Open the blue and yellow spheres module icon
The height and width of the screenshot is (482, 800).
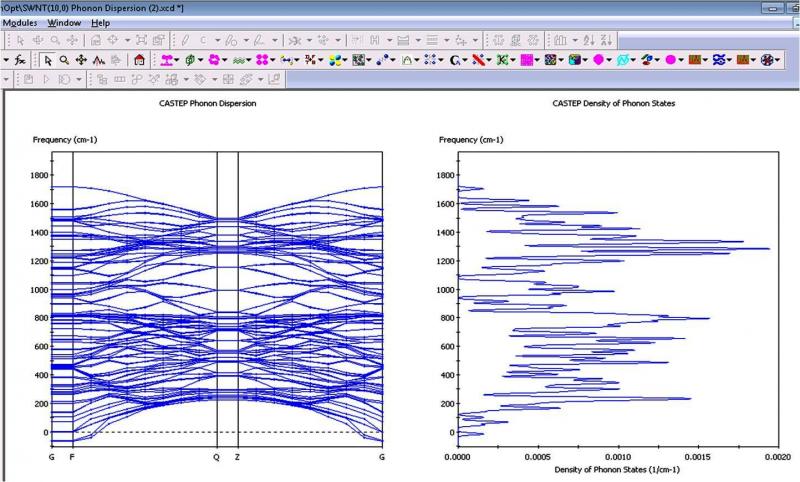[x=335, y=60]
